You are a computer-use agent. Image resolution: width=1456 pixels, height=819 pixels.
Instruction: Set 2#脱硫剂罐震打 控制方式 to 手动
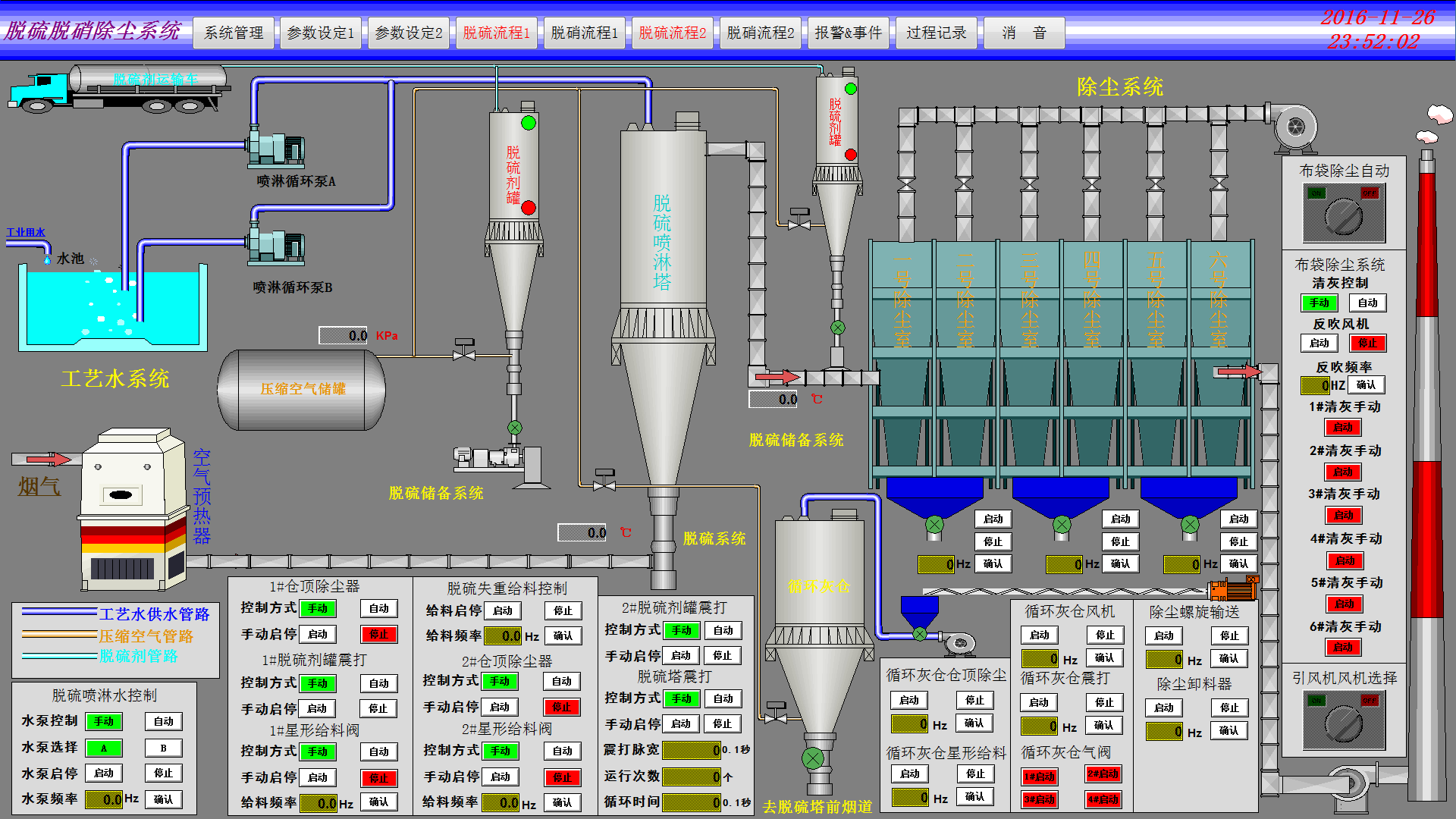681,630
